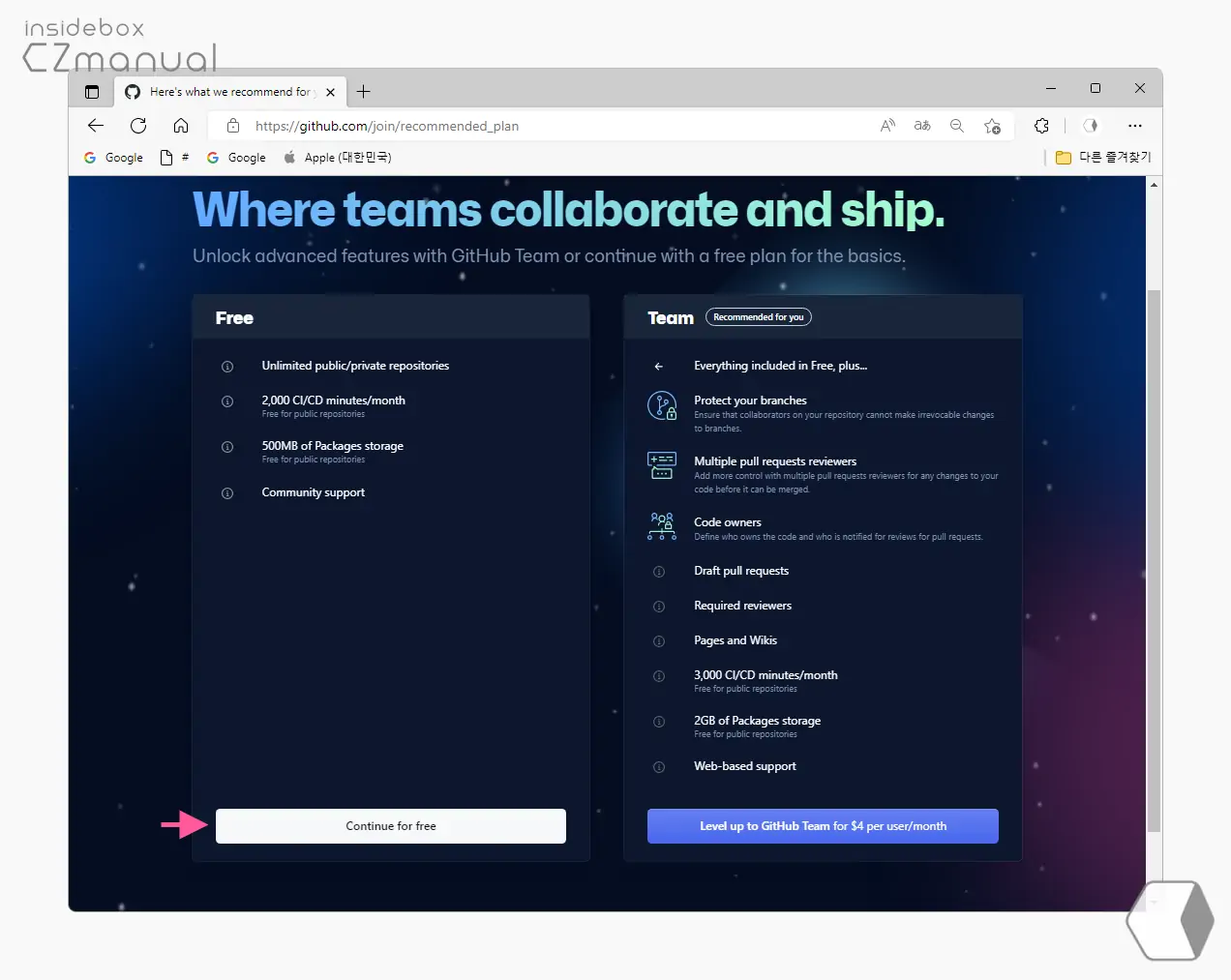1231x980 pixels.
Task: Click the "500MB of Packages storage" text
Action: [332, 446]
